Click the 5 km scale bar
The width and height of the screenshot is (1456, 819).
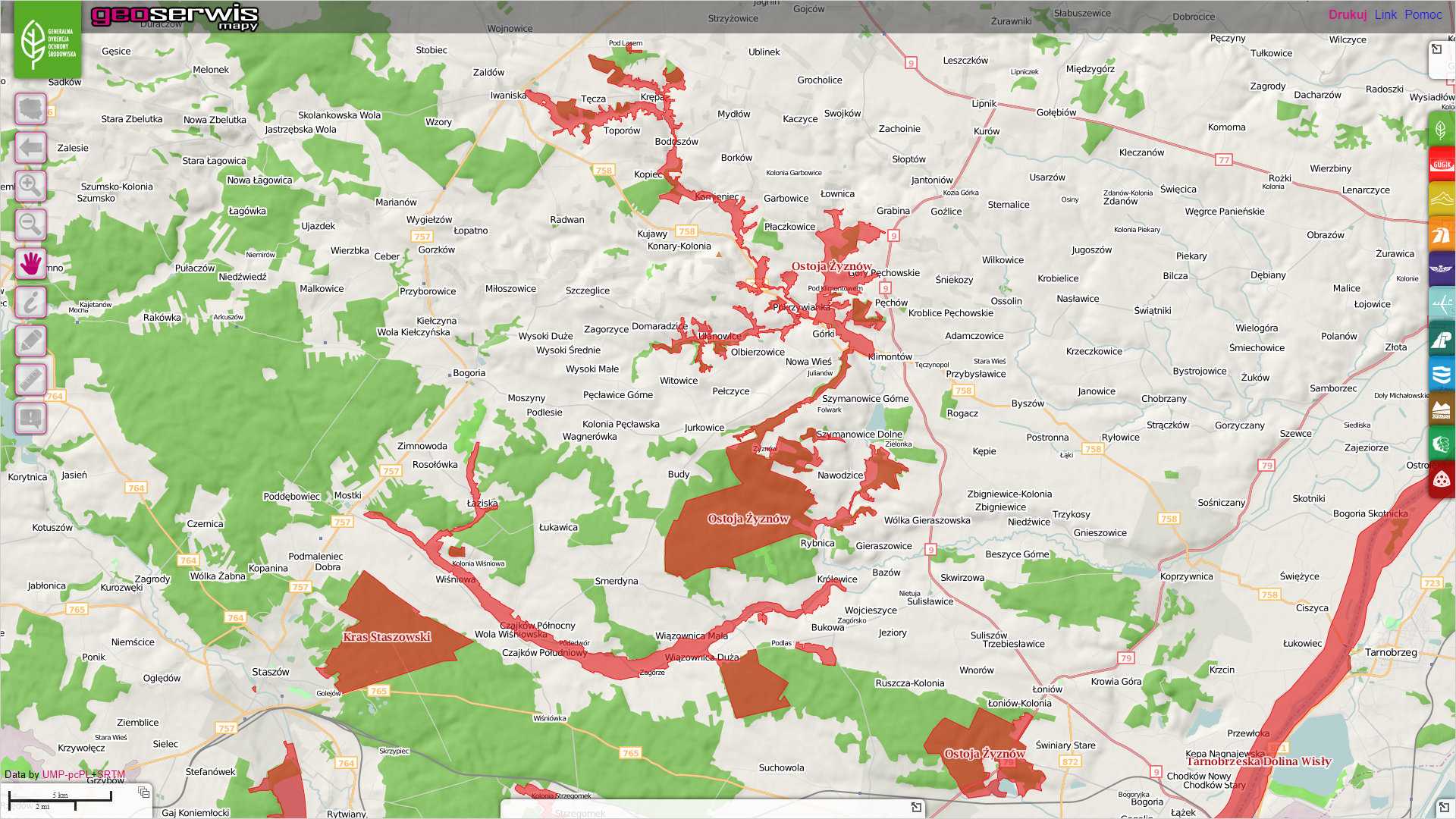point(60,796)
